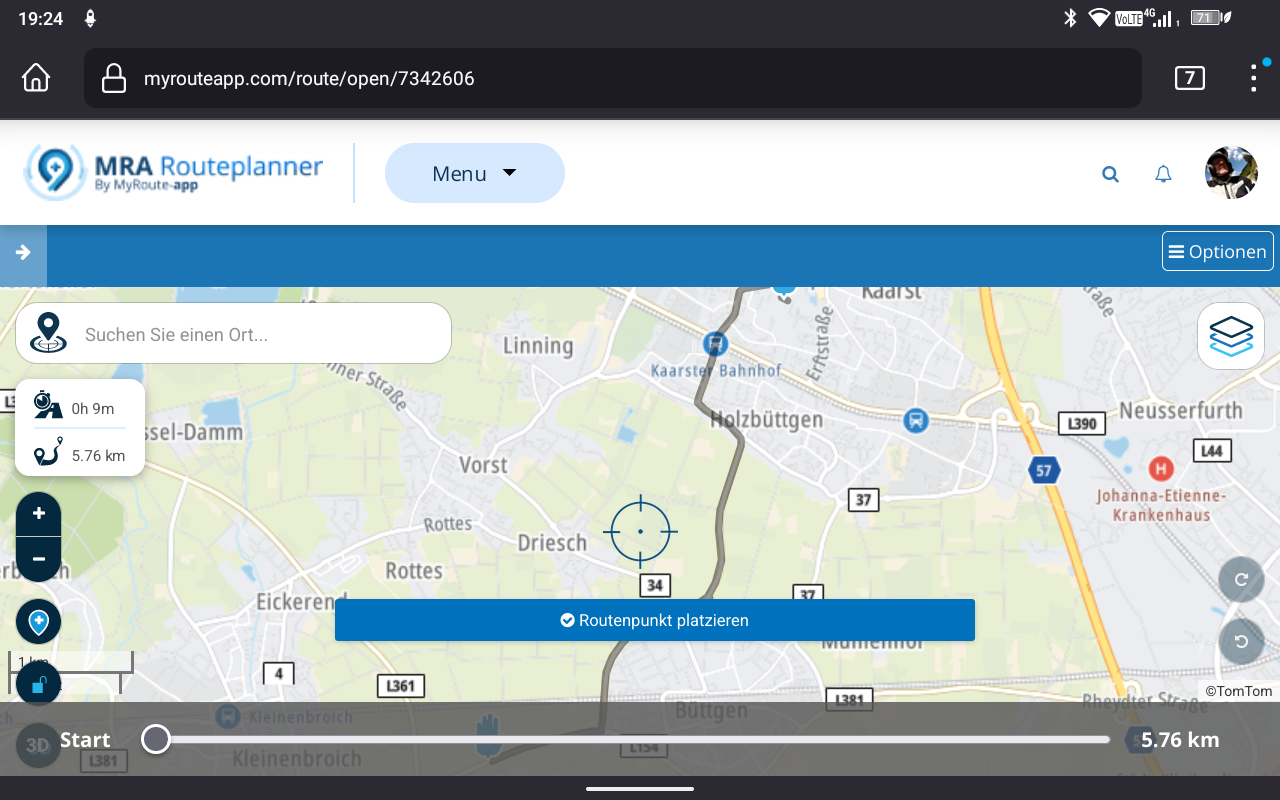Click the road number 34 sign
This screenshot has width=1280, height=800.
pos(655,585)
